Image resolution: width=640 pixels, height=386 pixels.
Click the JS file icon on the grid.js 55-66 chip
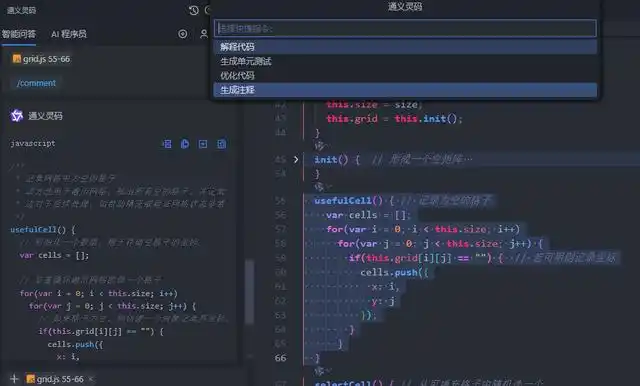(x=17, y=59)
